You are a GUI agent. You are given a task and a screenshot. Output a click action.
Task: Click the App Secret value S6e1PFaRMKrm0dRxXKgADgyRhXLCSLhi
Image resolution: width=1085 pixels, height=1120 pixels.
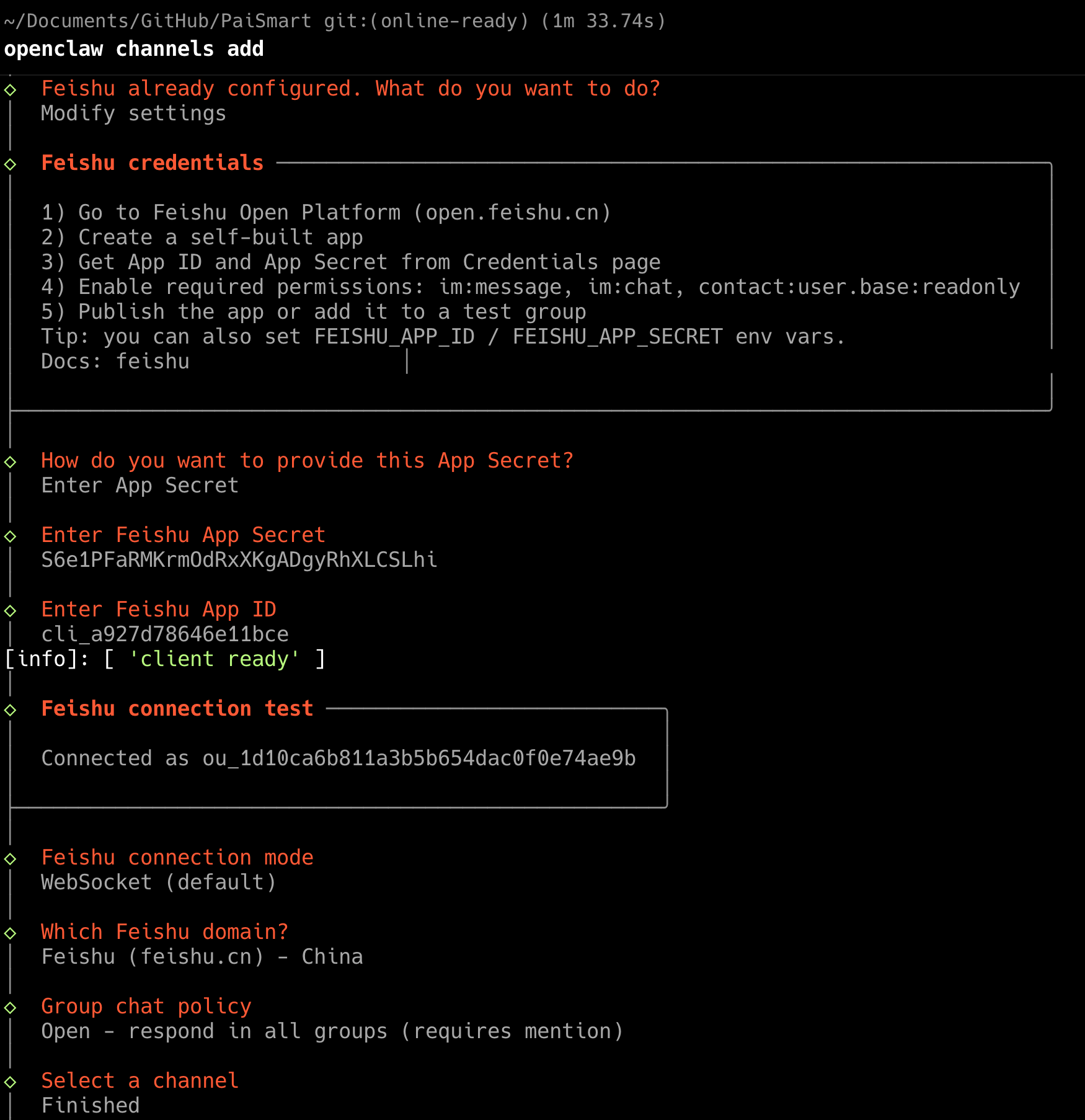239,560
